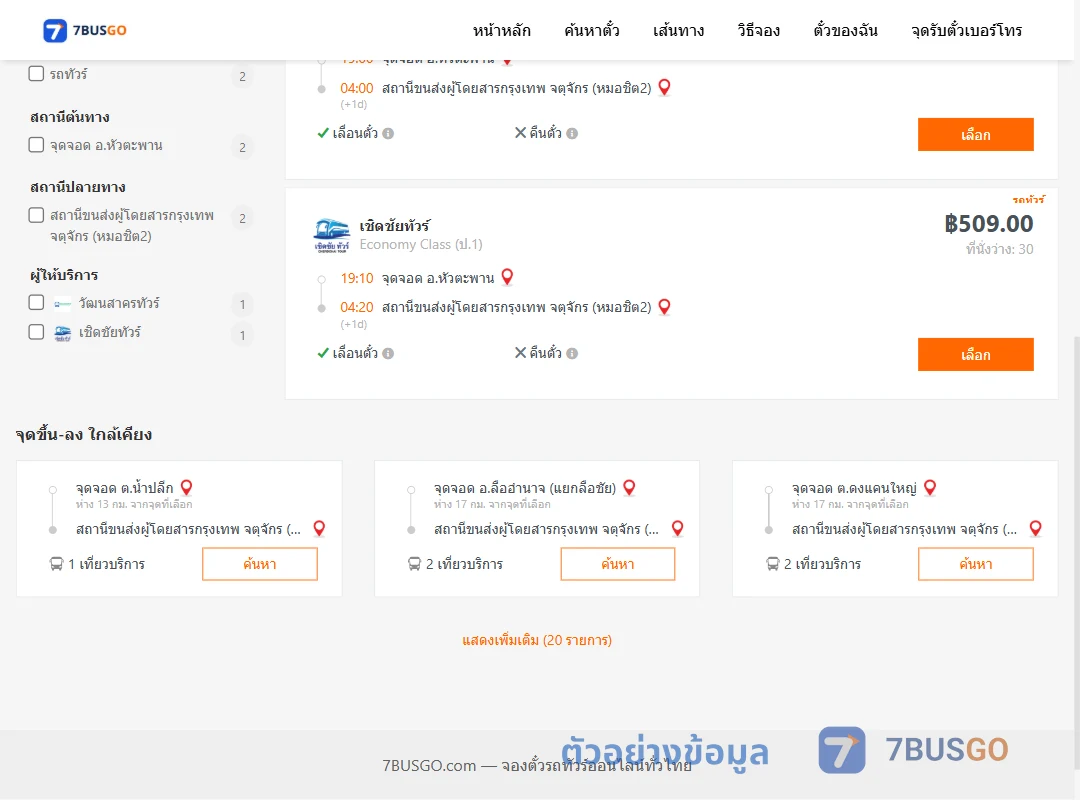Show reschedule info icon in first trip card

[x=388, y=134]
